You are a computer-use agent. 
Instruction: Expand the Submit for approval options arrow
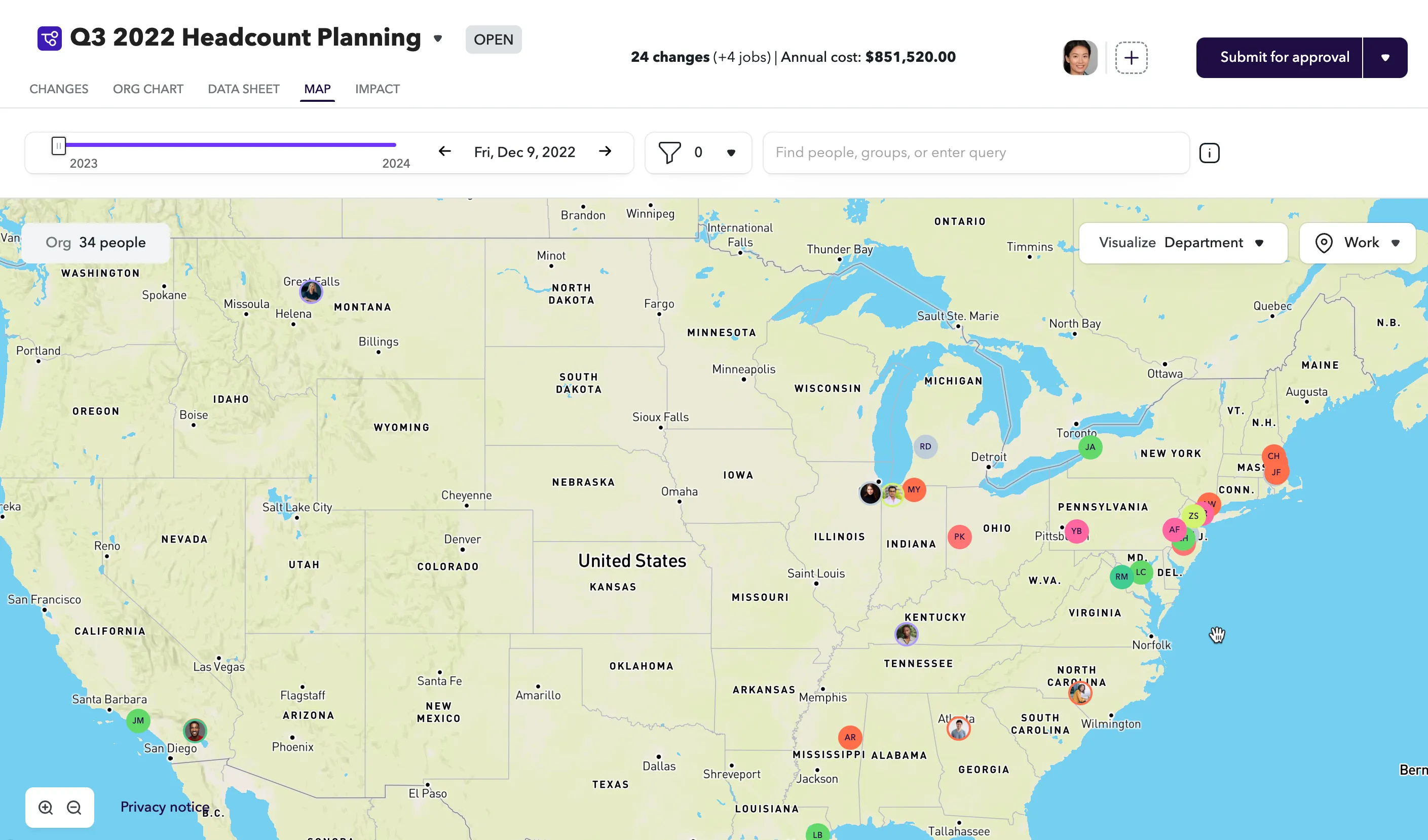click(1385, 57)
